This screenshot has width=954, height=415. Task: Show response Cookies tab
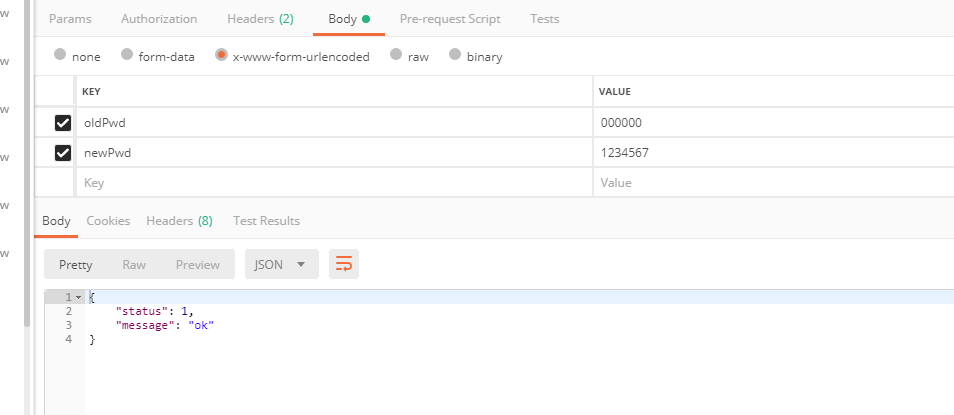pyautogui.click(x=108, y=220)
